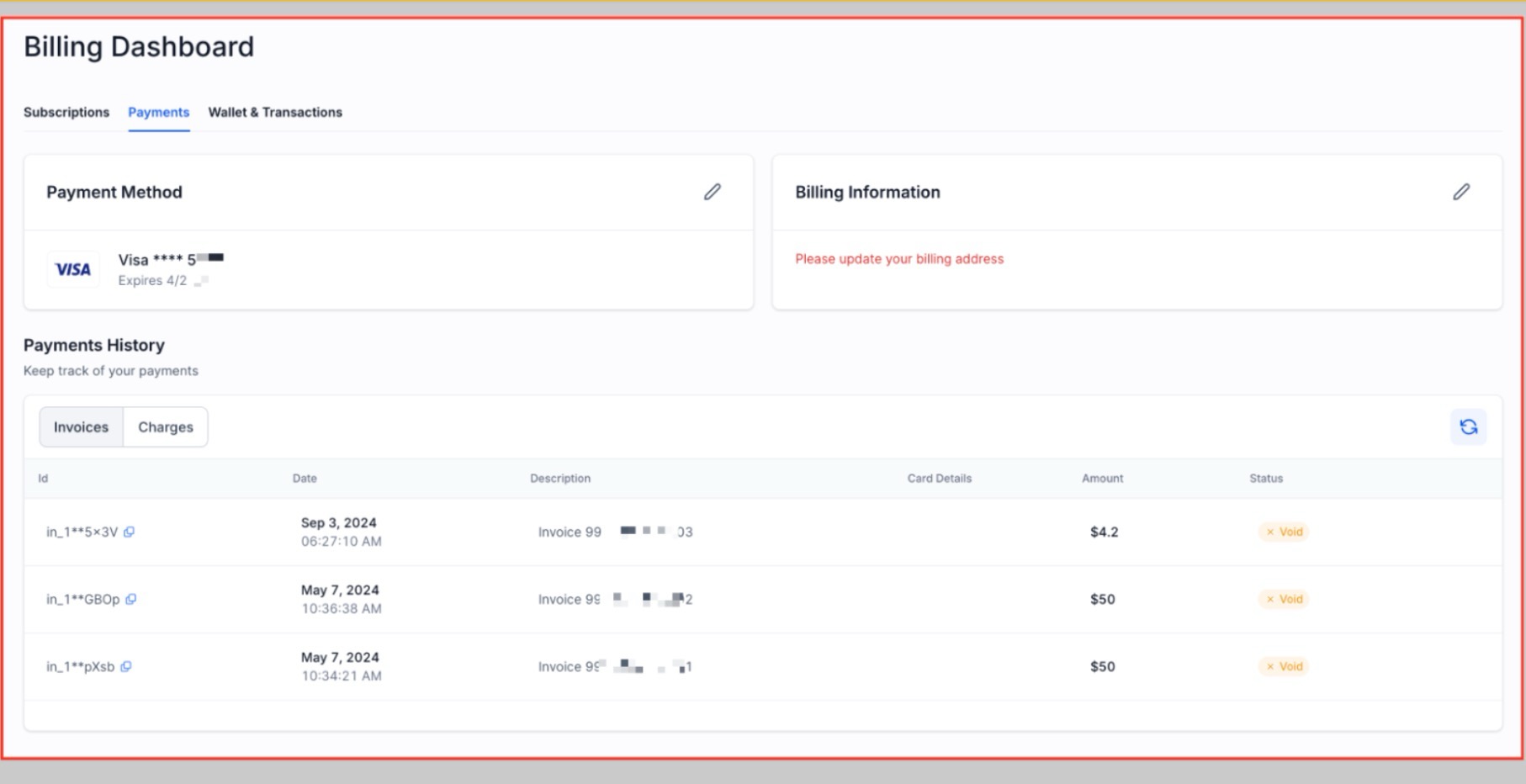The width and height of the screenshot is (1526, 784).
Task: Show the Charges list
Action: (166, 426)
